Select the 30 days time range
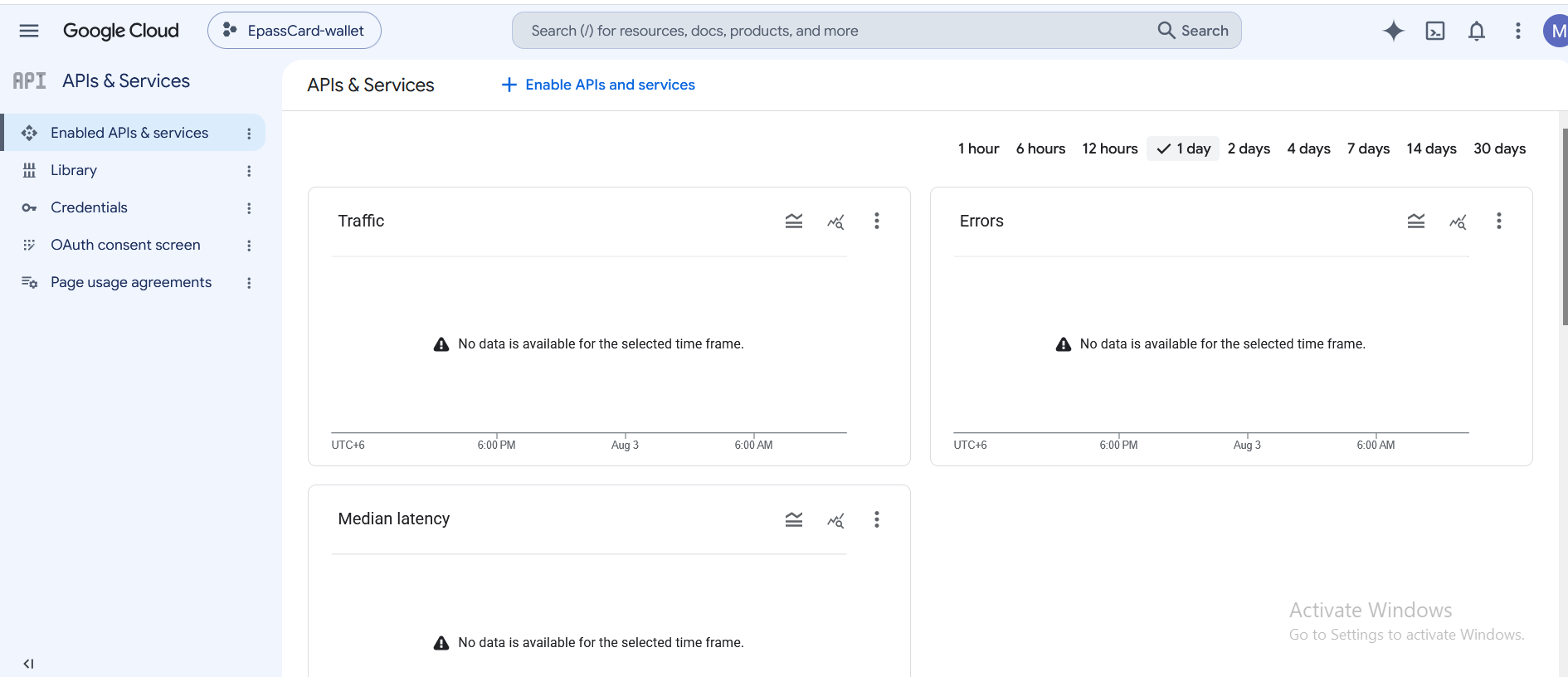 tap(1499, 149)
